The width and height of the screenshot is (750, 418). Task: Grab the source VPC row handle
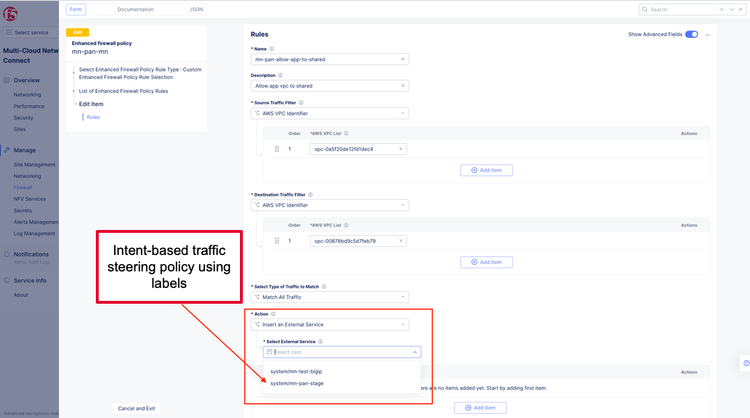pyautogui.click(x=277, y=149)
